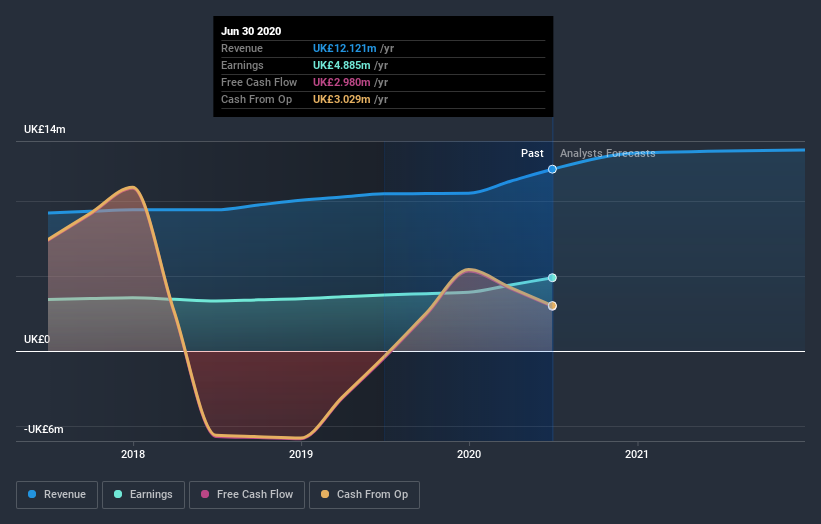Click the orange Cash From Op data point
Screen dimensions: 821x524
pyautogui.click(x=552, y=306)
